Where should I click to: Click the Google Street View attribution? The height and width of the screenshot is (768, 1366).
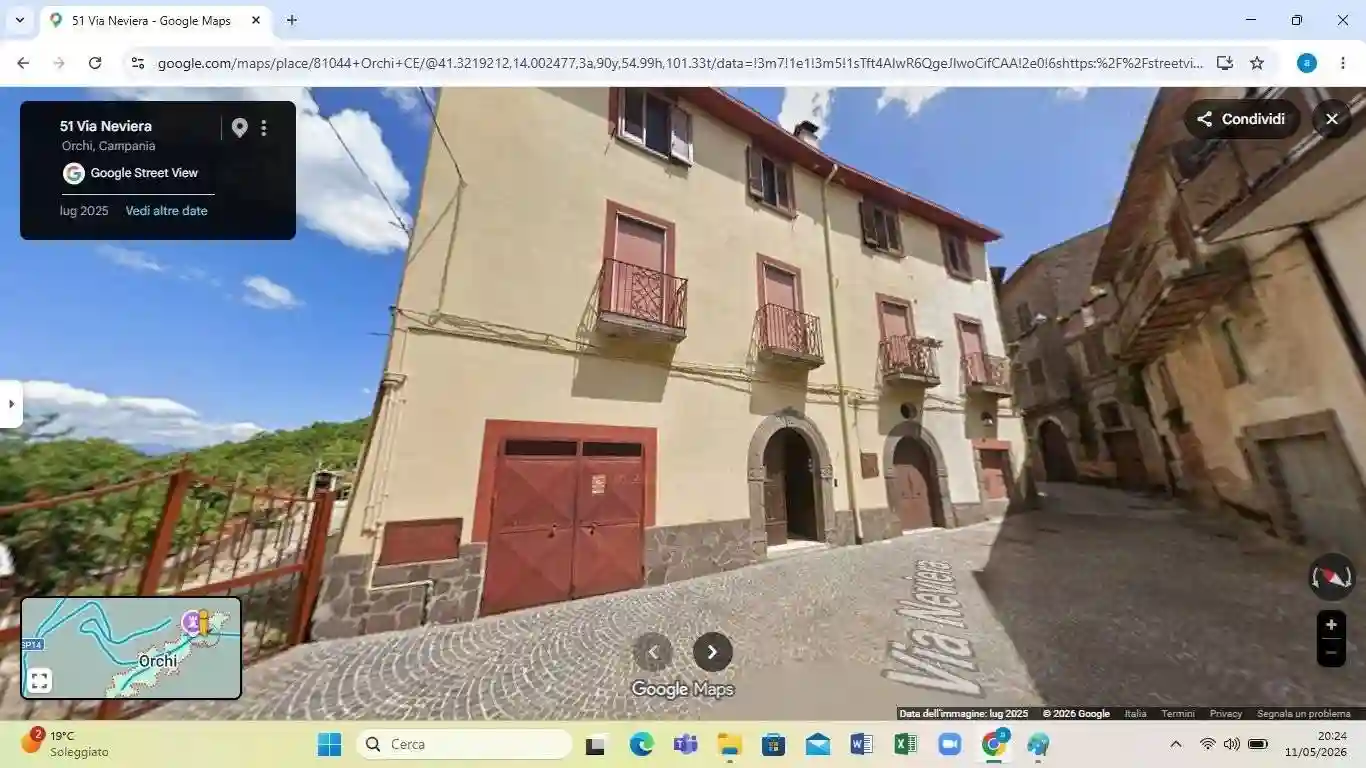(x=131, y=173)
